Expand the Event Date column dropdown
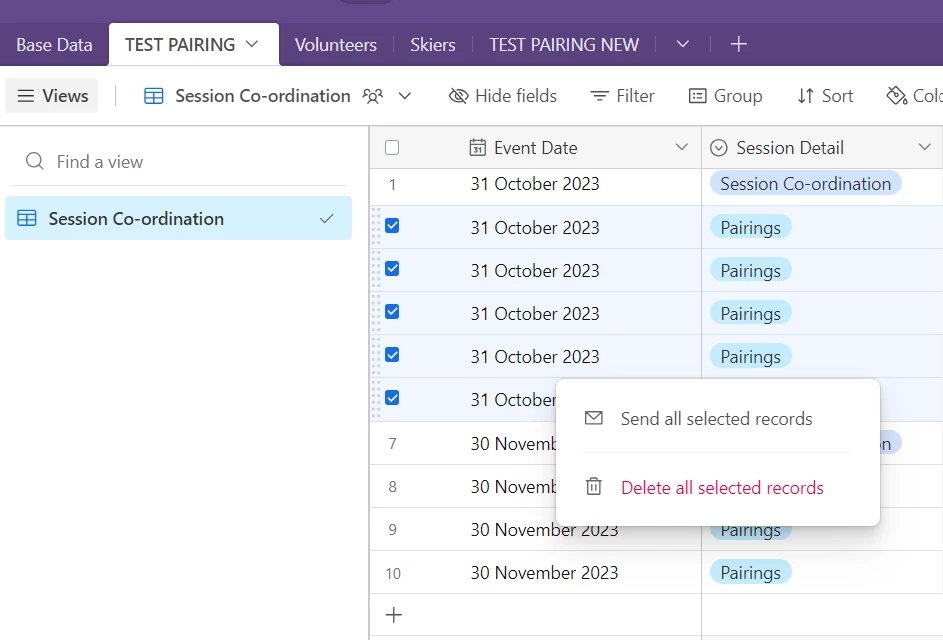Viewport: 943px width, 640px height. [682, 148]
